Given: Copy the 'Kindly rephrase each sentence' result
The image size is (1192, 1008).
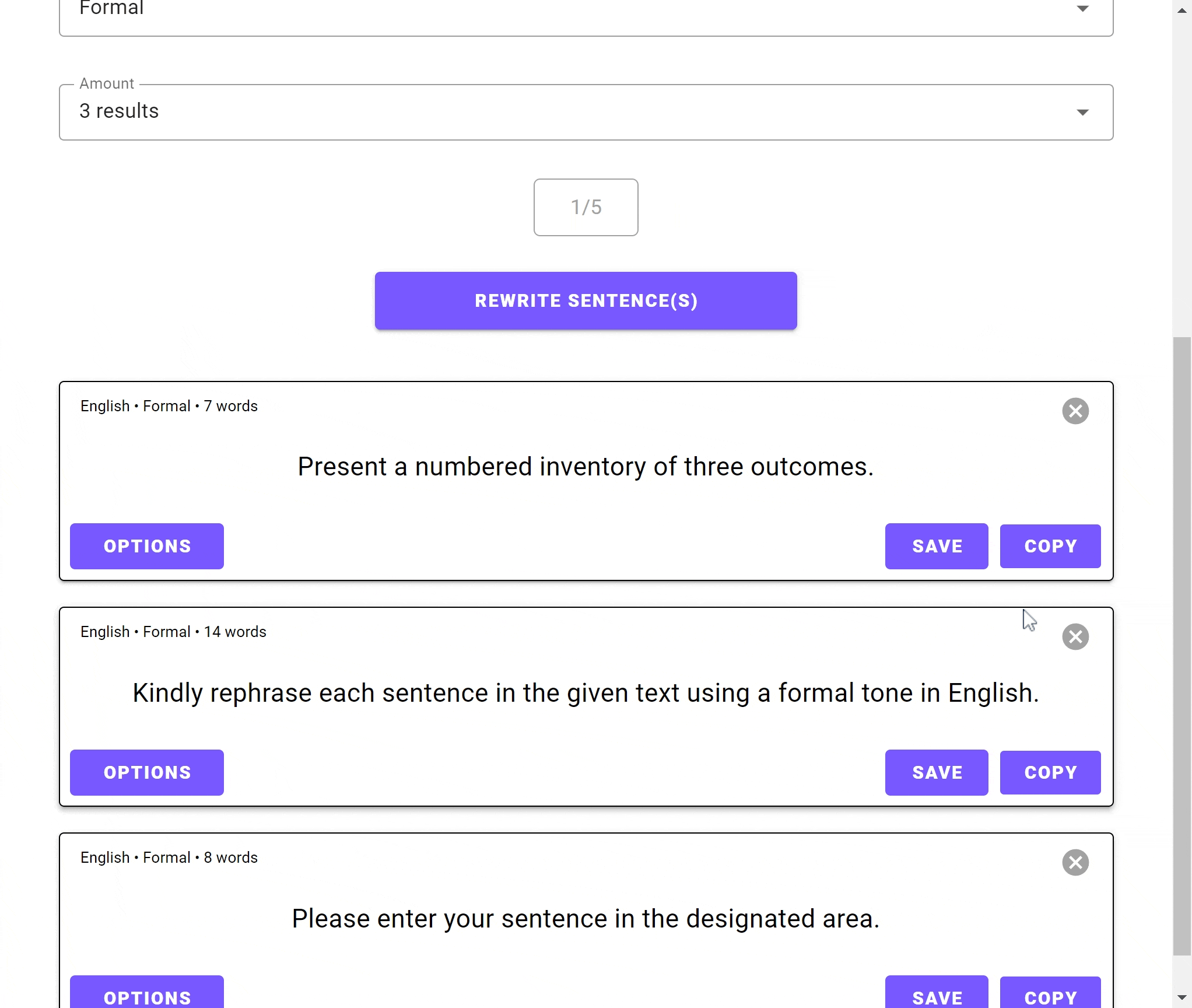Looking at the screenshot, I should [1050, 772].
